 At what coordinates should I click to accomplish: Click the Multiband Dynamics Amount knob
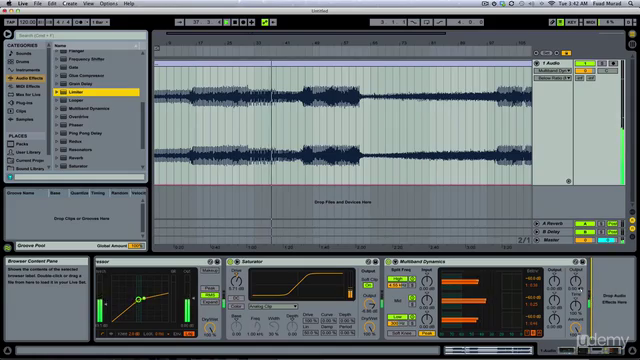(576, 328)
